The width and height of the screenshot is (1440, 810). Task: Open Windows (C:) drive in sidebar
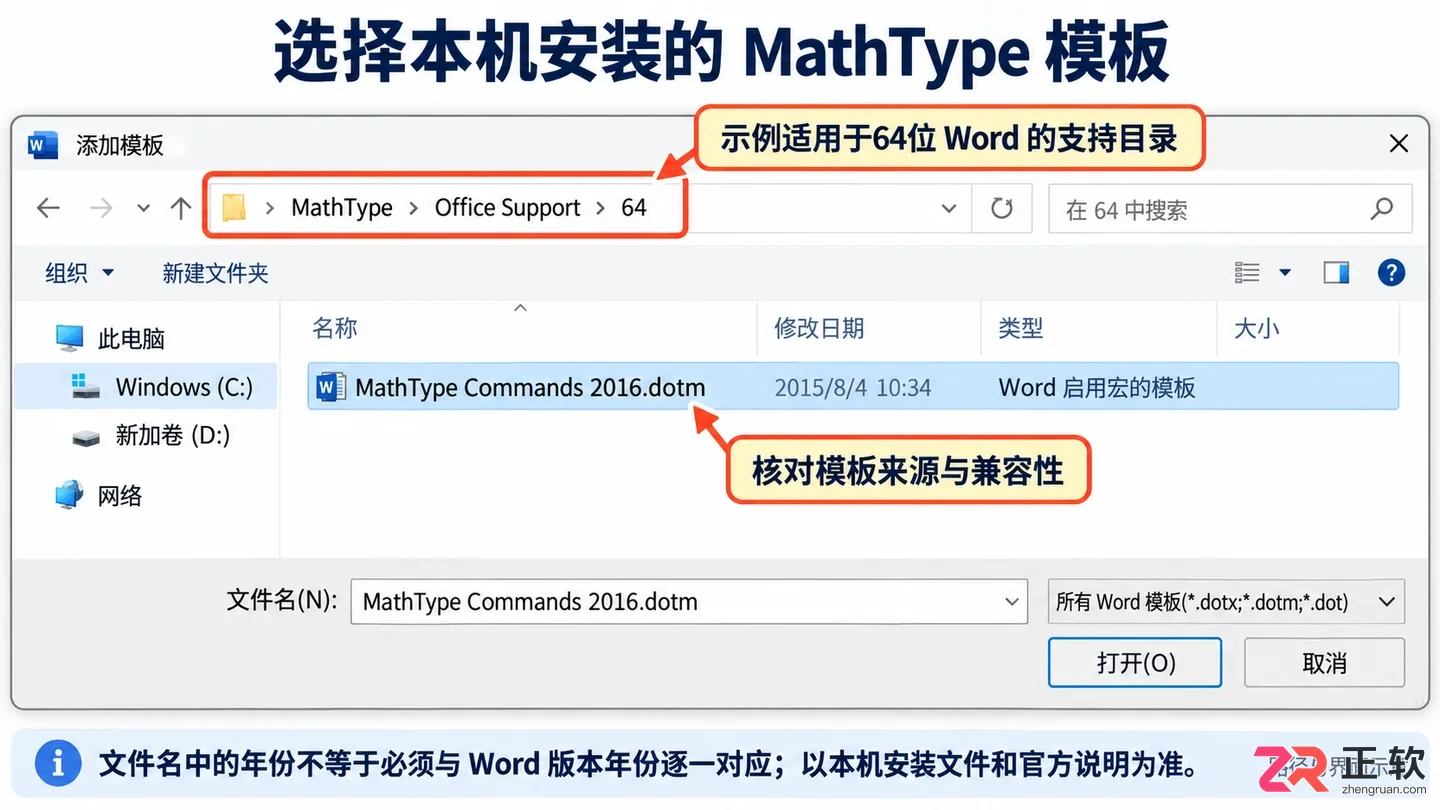click(146, 387)
